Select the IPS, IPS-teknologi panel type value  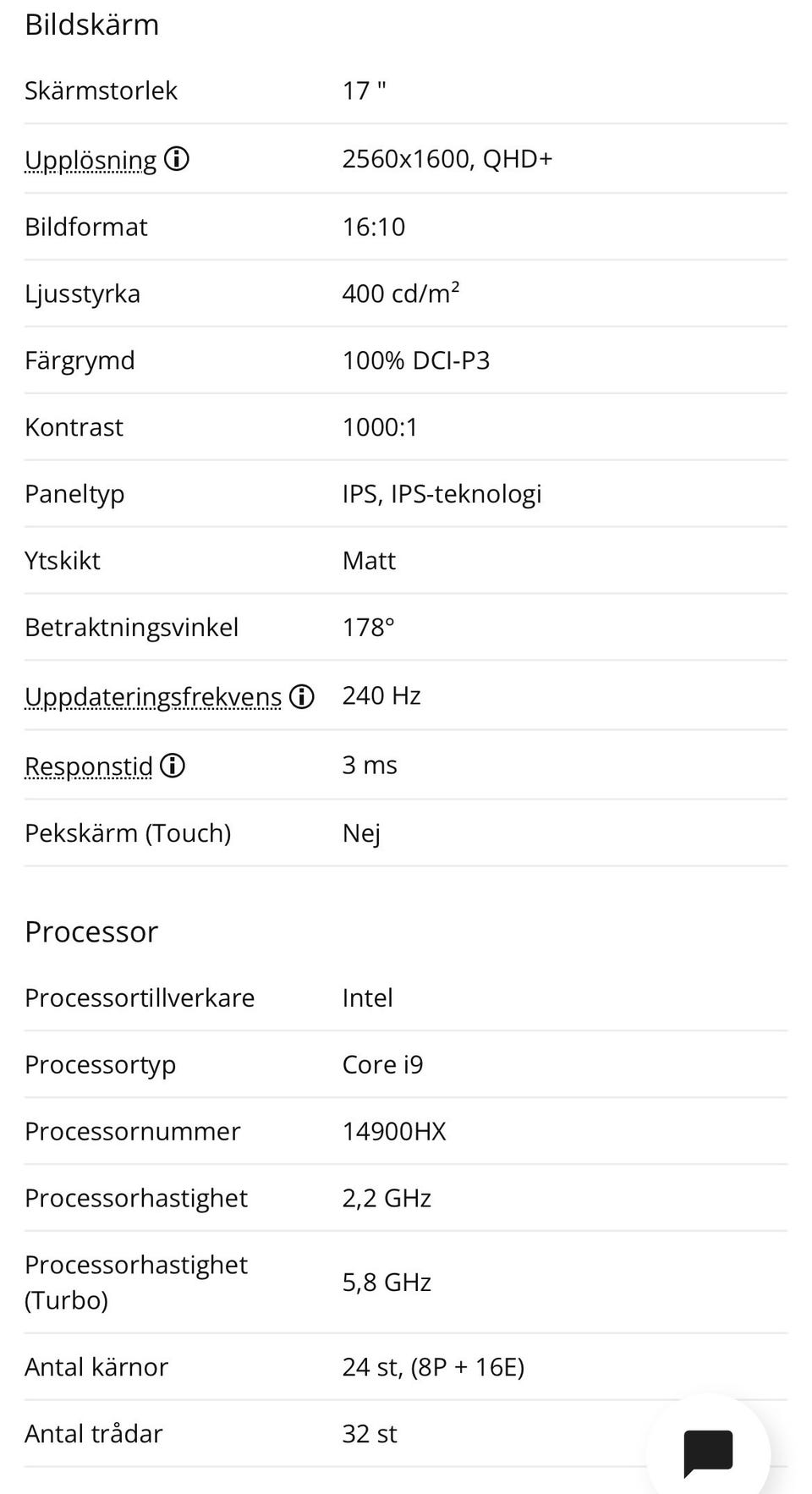pyautogui.click(x=442, y=494)
